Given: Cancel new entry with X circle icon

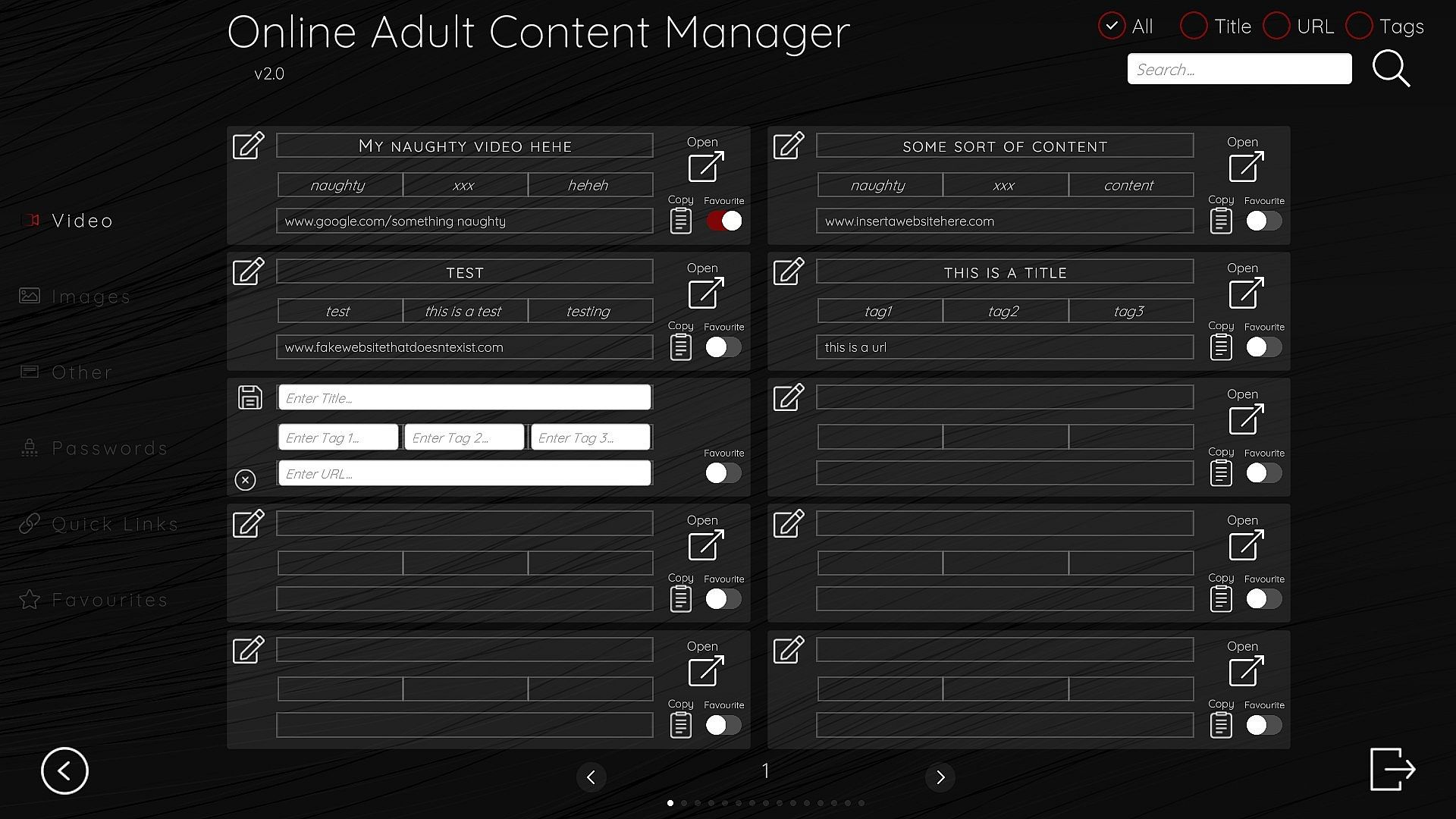Looking at the screenshot, I should [x=245, y=479].
